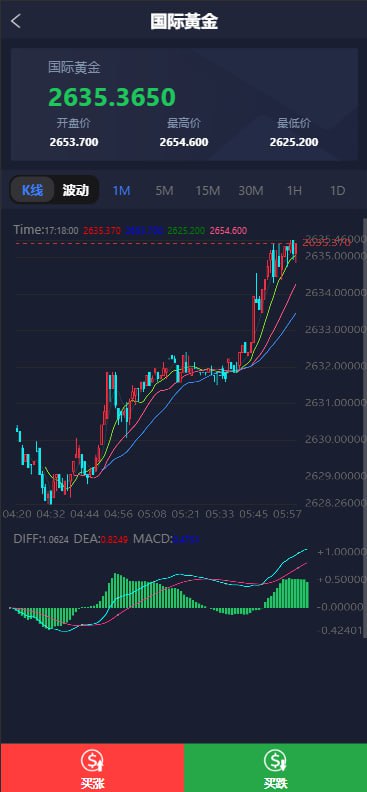Click the 开盘价 value 2653.700
The image size is (367, 792).
74,142
